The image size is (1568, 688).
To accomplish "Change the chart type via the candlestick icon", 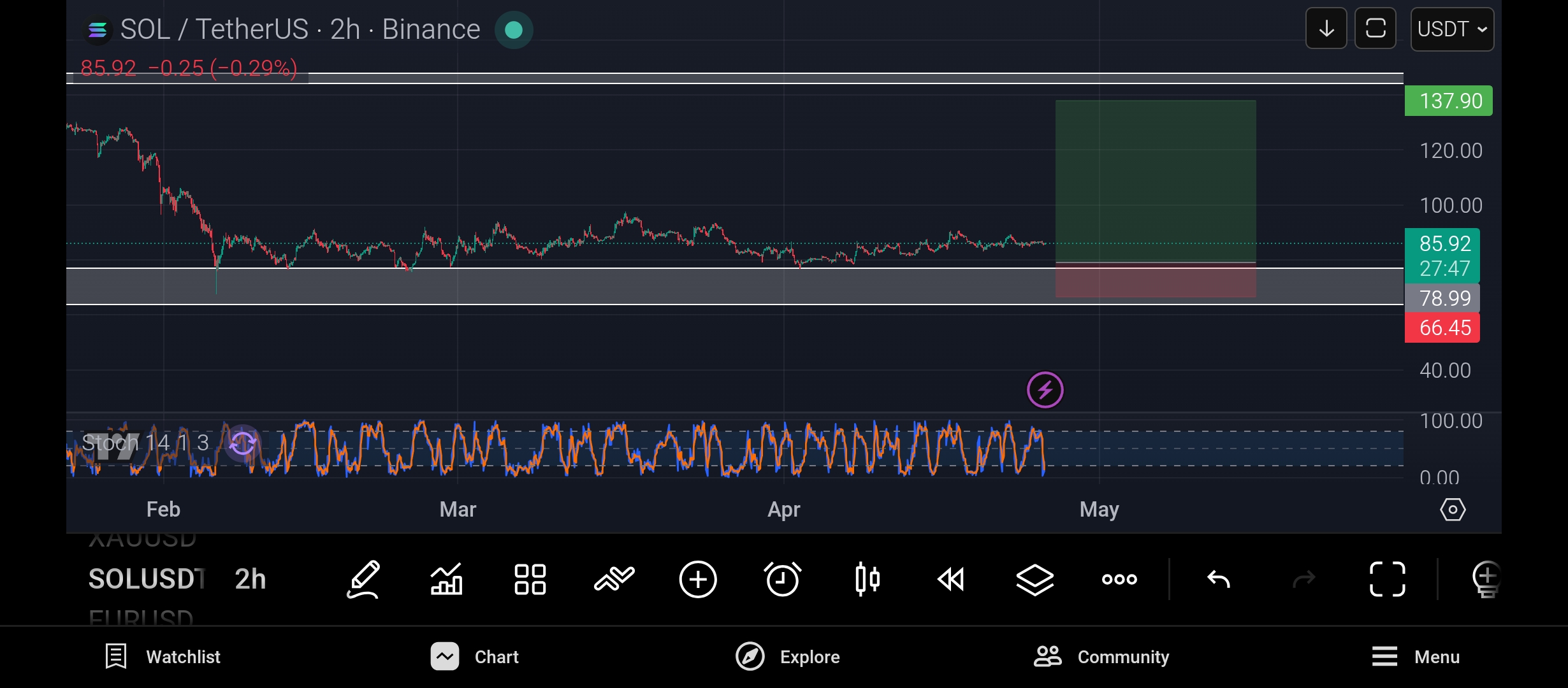I will 867,579.
